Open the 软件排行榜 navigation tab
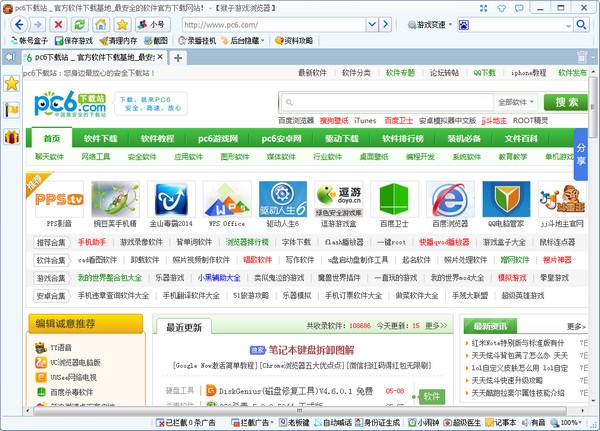Image resolution: width=600 pixels, height=431 pixels. tap(403, 138)
